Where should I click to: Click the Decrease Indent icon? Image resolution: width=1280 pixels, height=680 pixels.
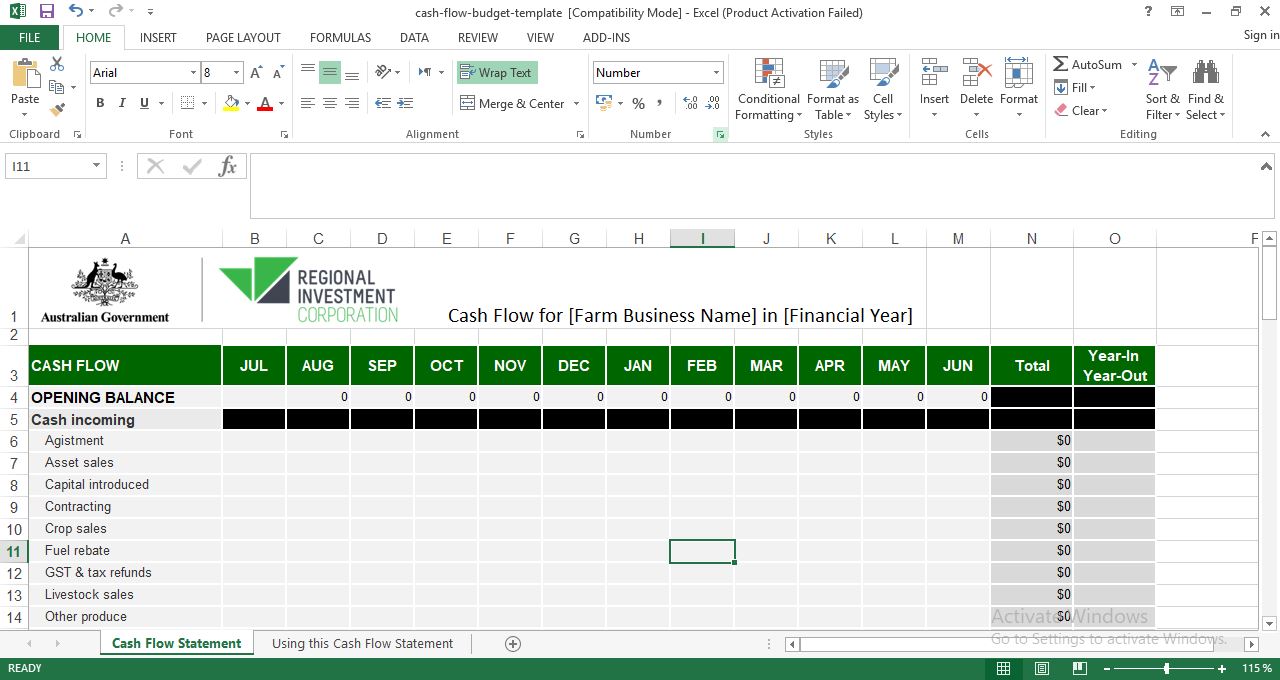pyautogui.click(x=383, y=103)
